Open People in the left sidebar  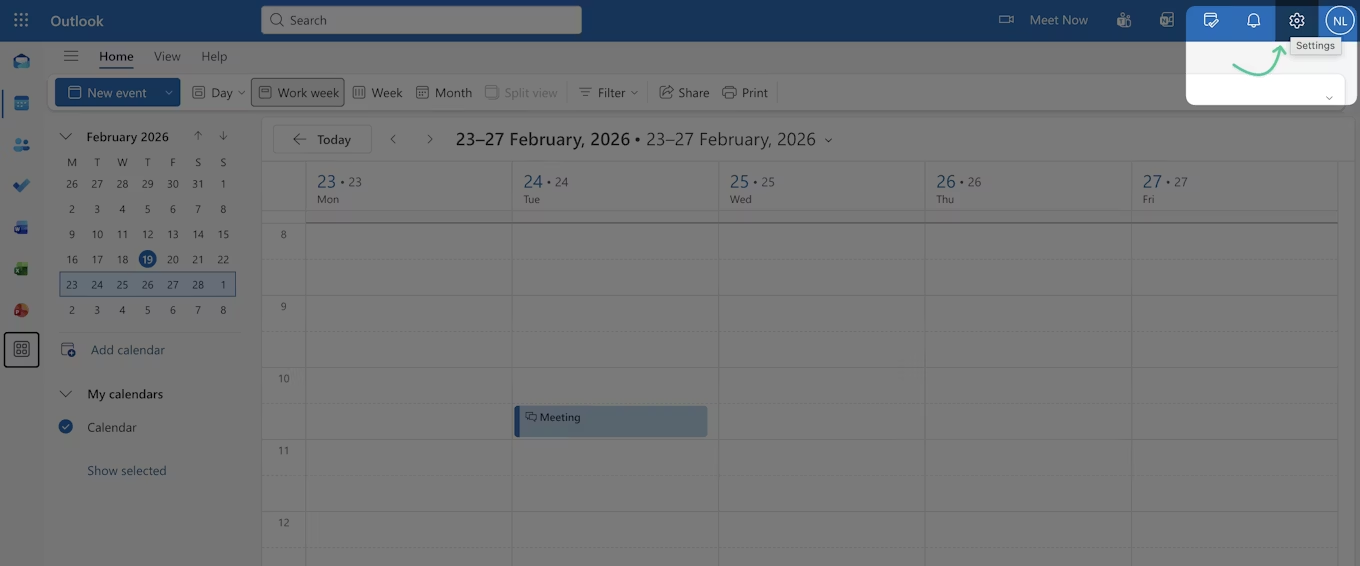pos(21,145)
